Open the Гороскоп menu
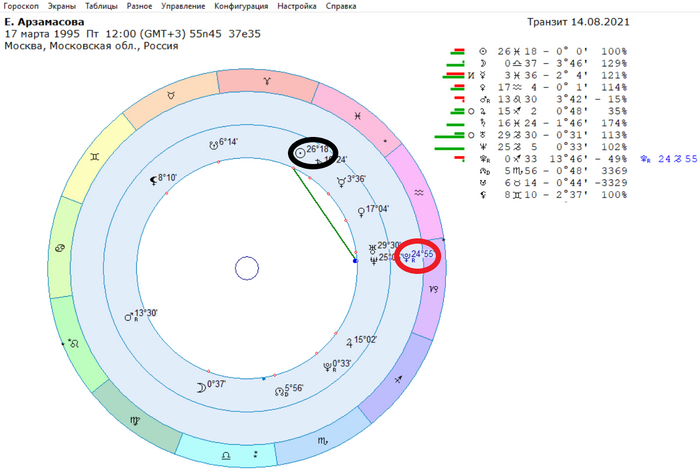The image size is (700, 473). [21, 6]
